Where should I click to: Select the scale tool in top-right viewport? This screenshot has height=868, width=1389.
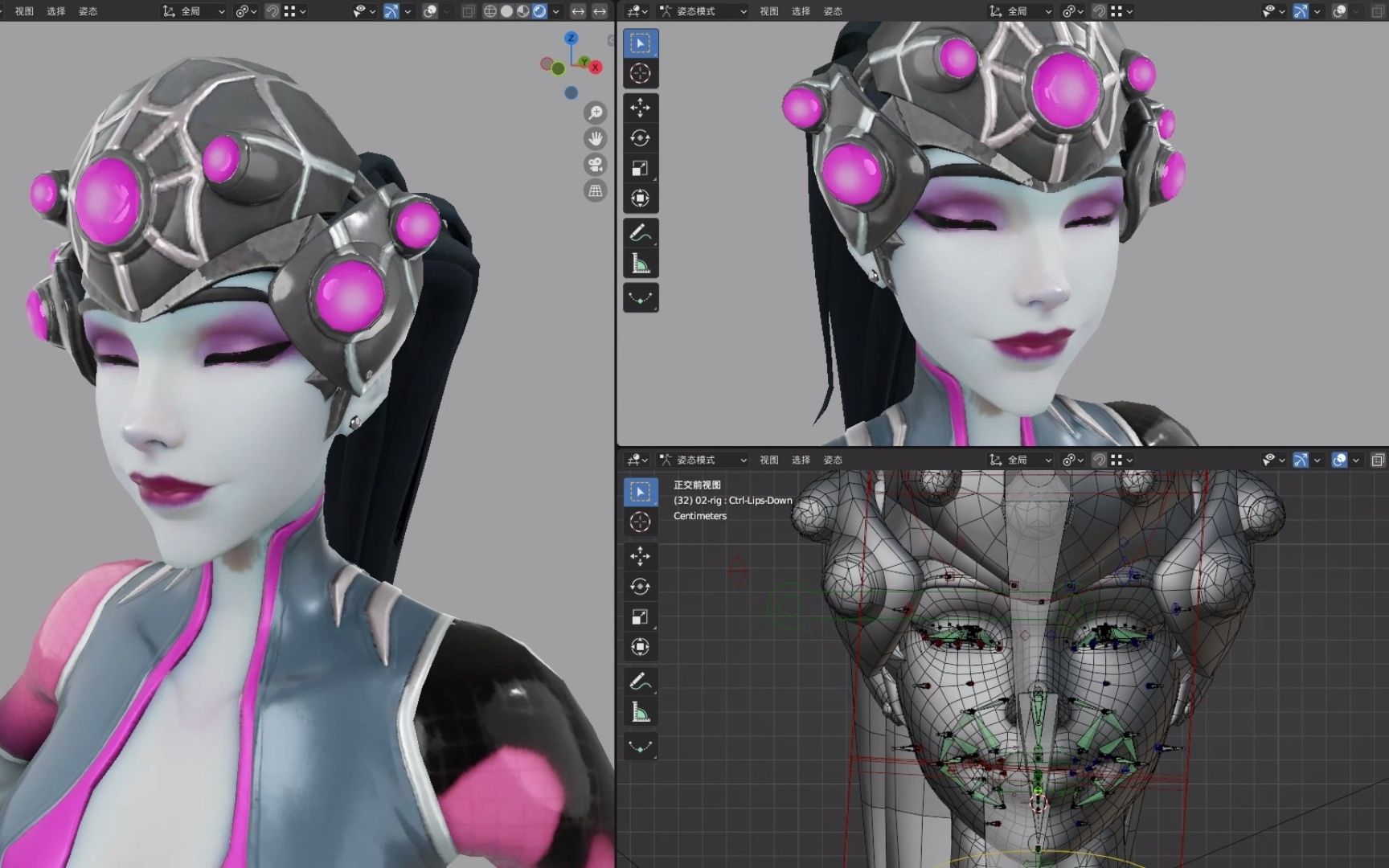[x=641, y=169]
